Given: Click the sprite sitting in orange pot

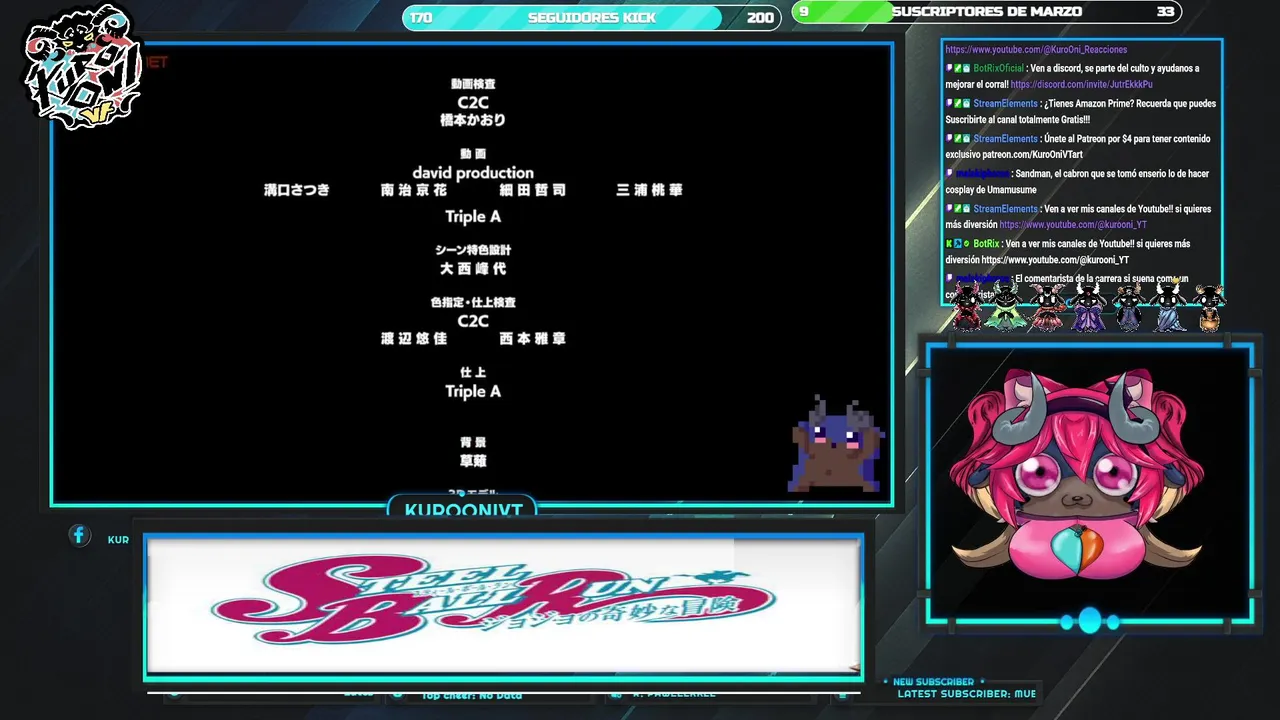Looking at the screenshot, I should tap(1209, 307).
